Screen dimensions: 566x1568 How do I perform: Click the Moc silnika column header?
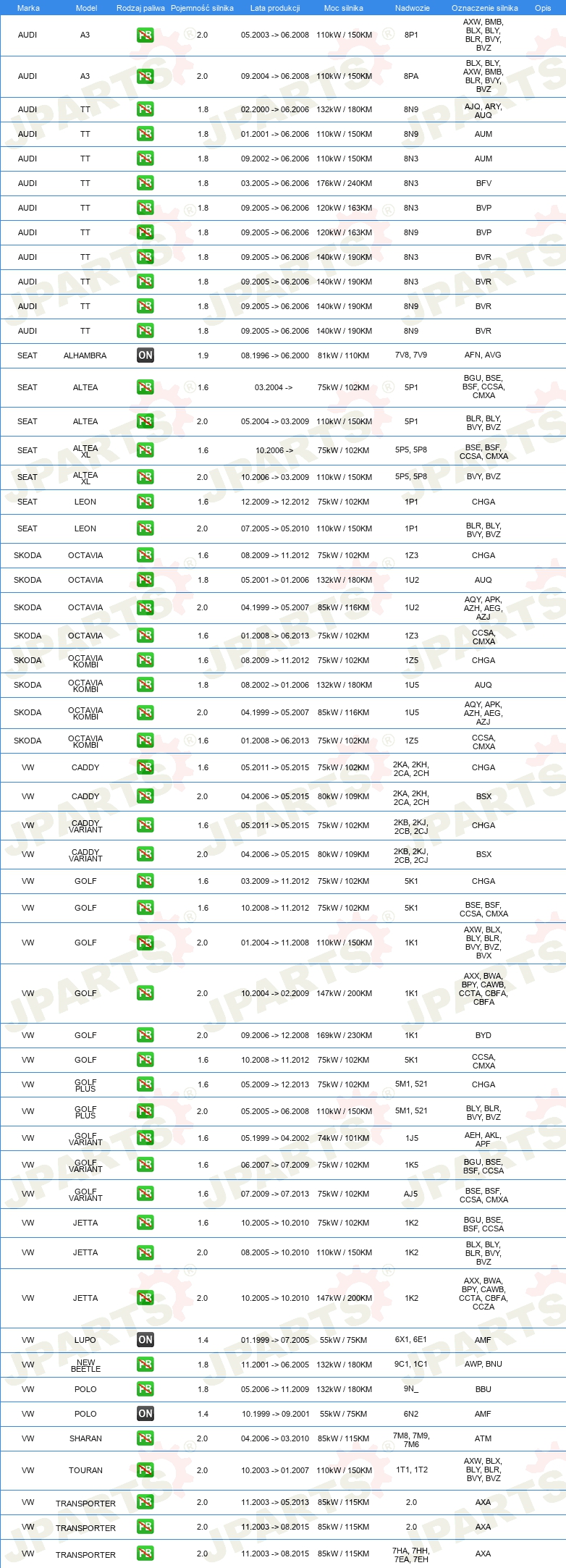pyautogui.click(x=344, y=8)
